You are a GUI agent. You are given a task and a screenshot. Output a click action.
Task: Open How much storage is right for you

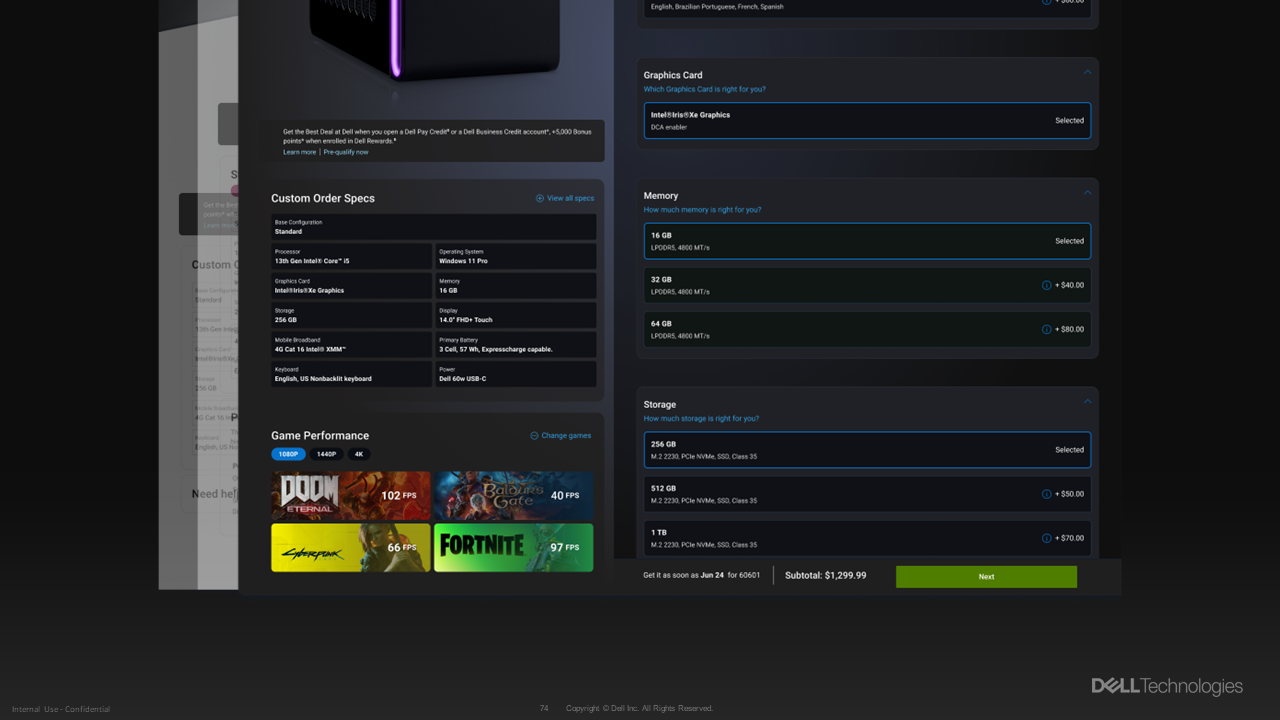pos(701,419)
